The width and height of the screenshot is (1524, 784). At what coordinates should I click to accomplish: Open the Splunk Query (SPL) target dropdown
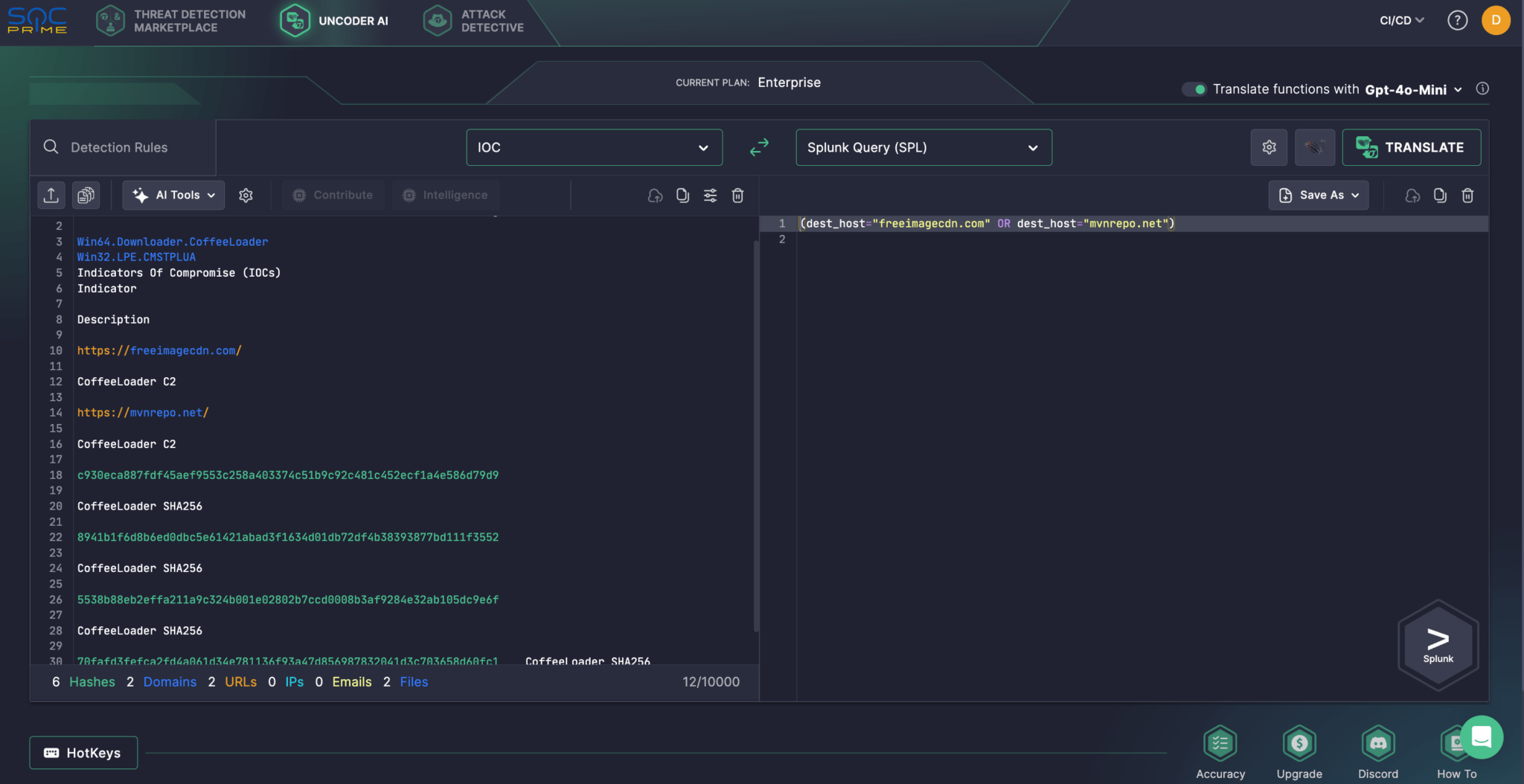pos(922,147)
